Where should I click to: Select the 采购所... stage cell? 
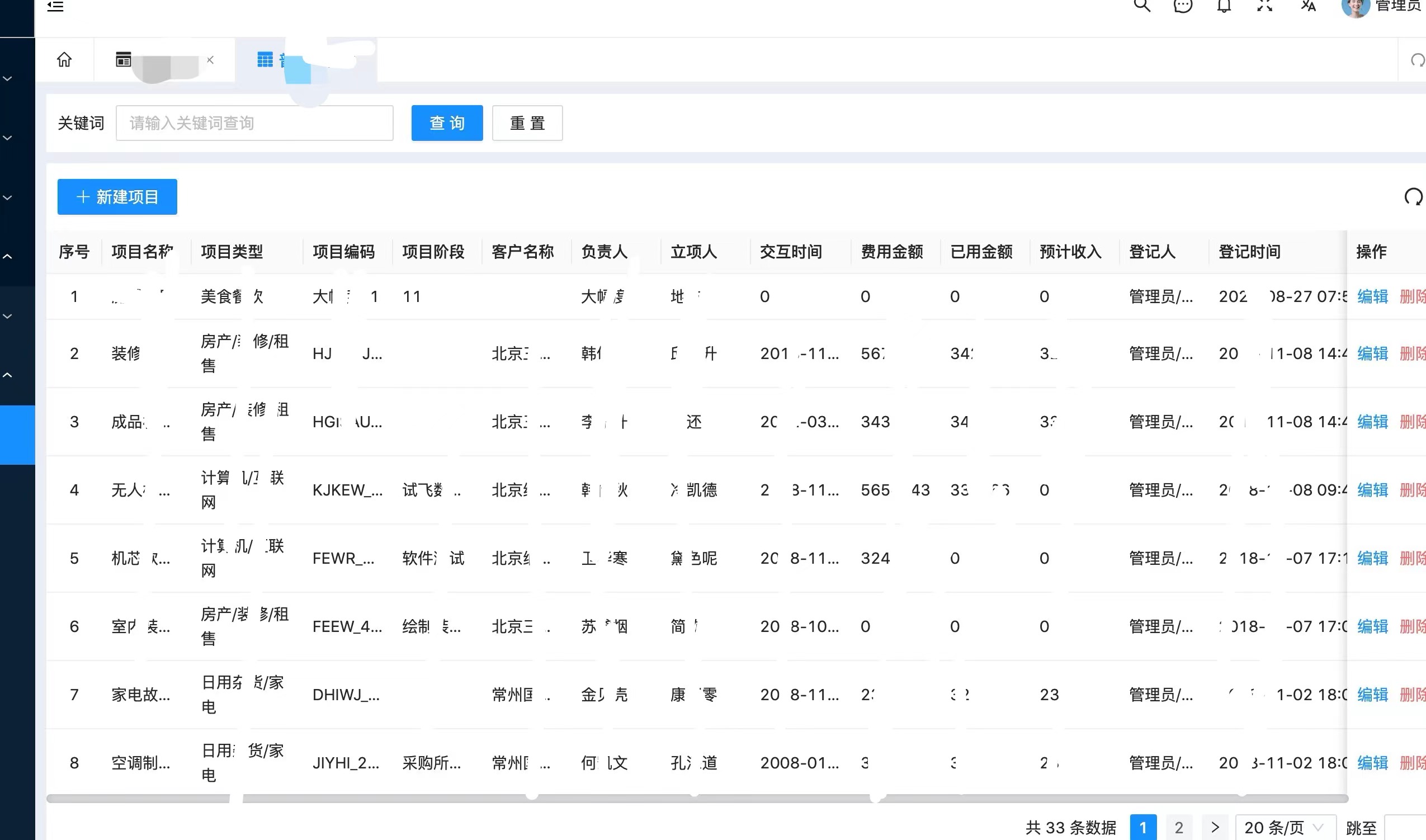click(x=432, y=763)
